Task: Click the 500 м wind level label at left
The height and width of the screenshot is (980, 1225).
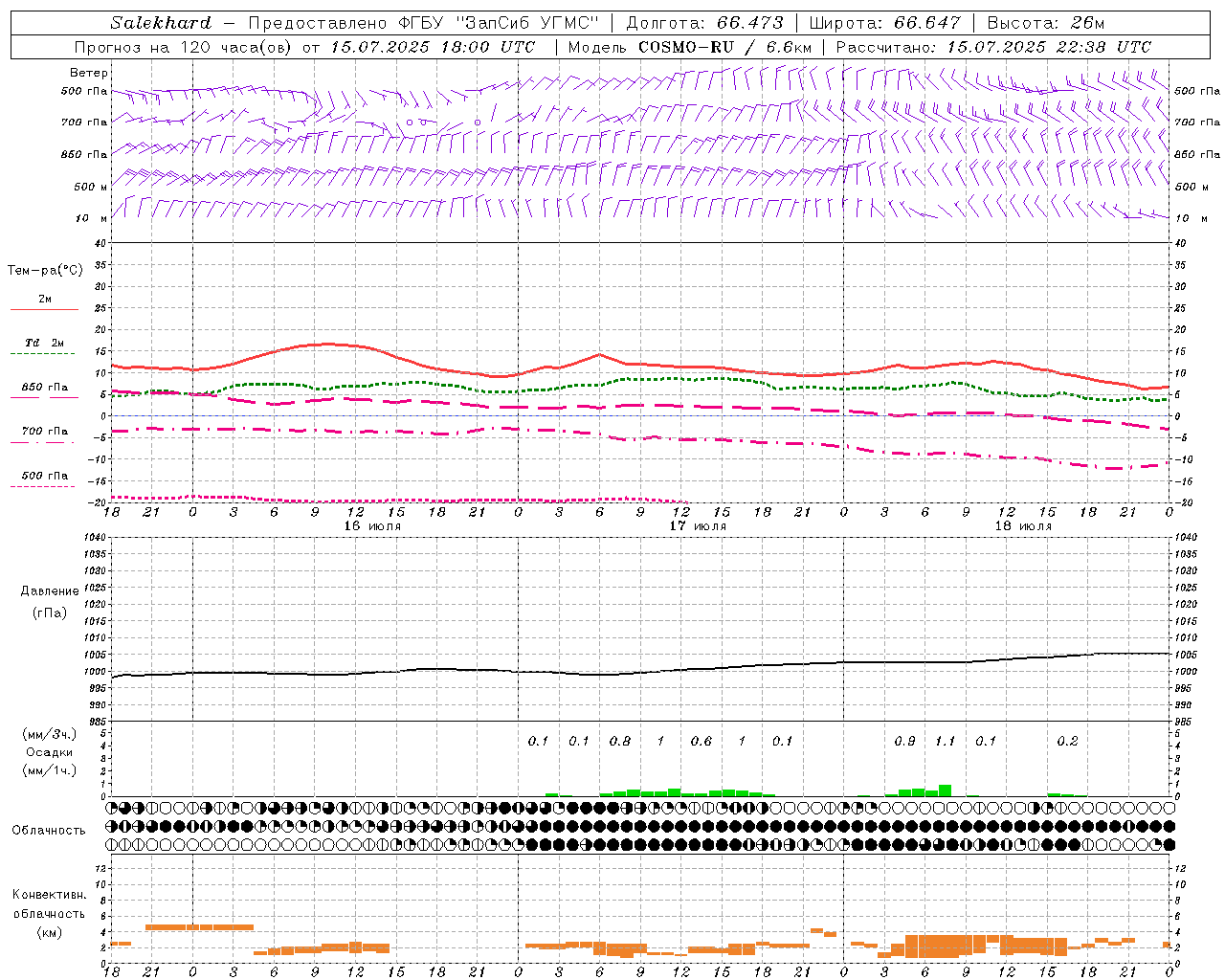Action: point(91,187)
